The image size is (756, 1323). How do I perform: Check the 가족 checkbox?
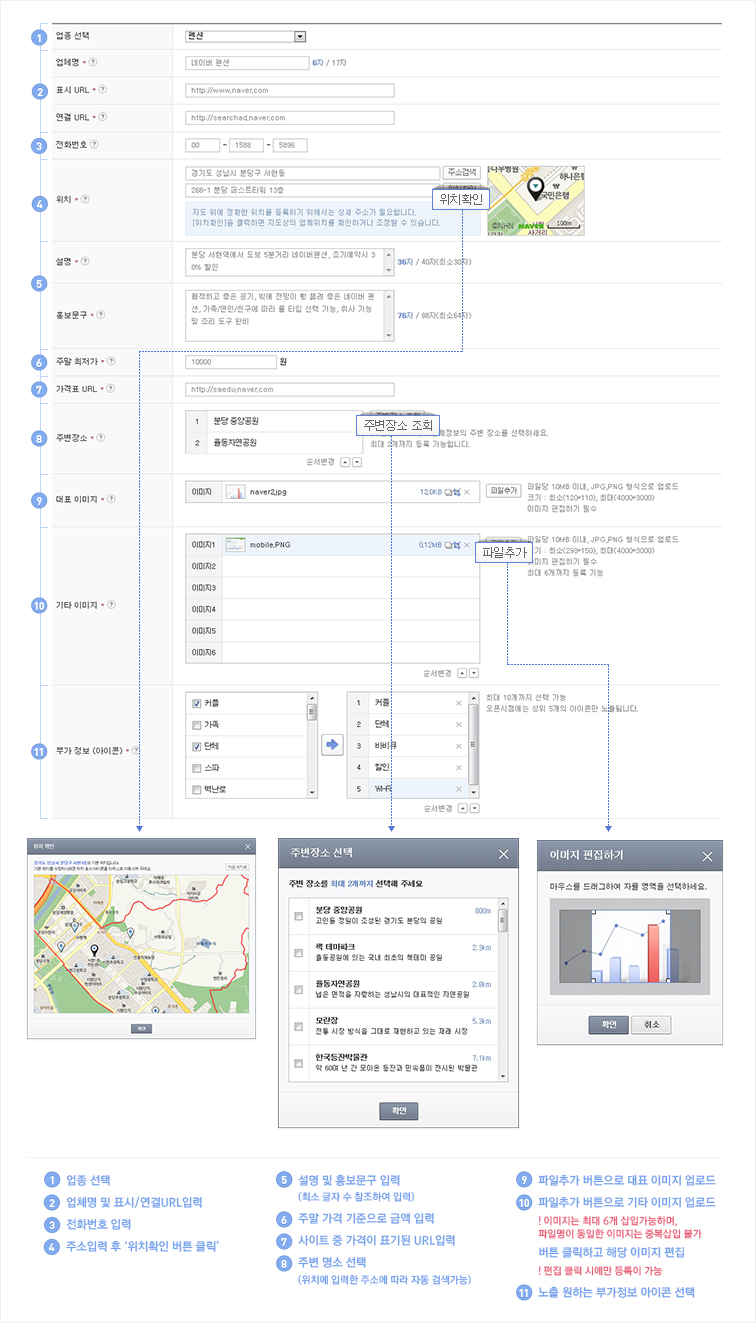[196, 725]
